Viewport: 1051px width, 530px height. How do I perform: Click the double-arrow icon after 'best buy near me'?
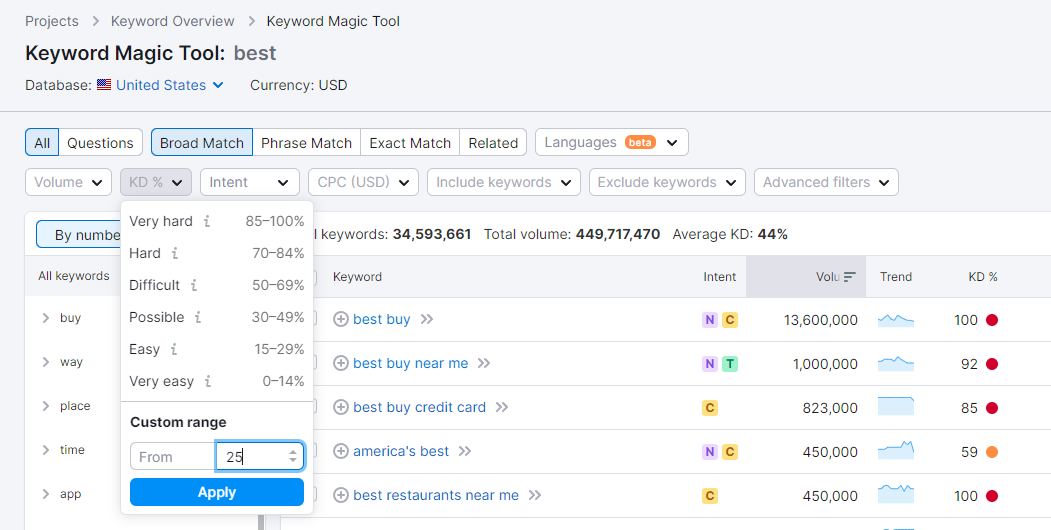(484, 364)
